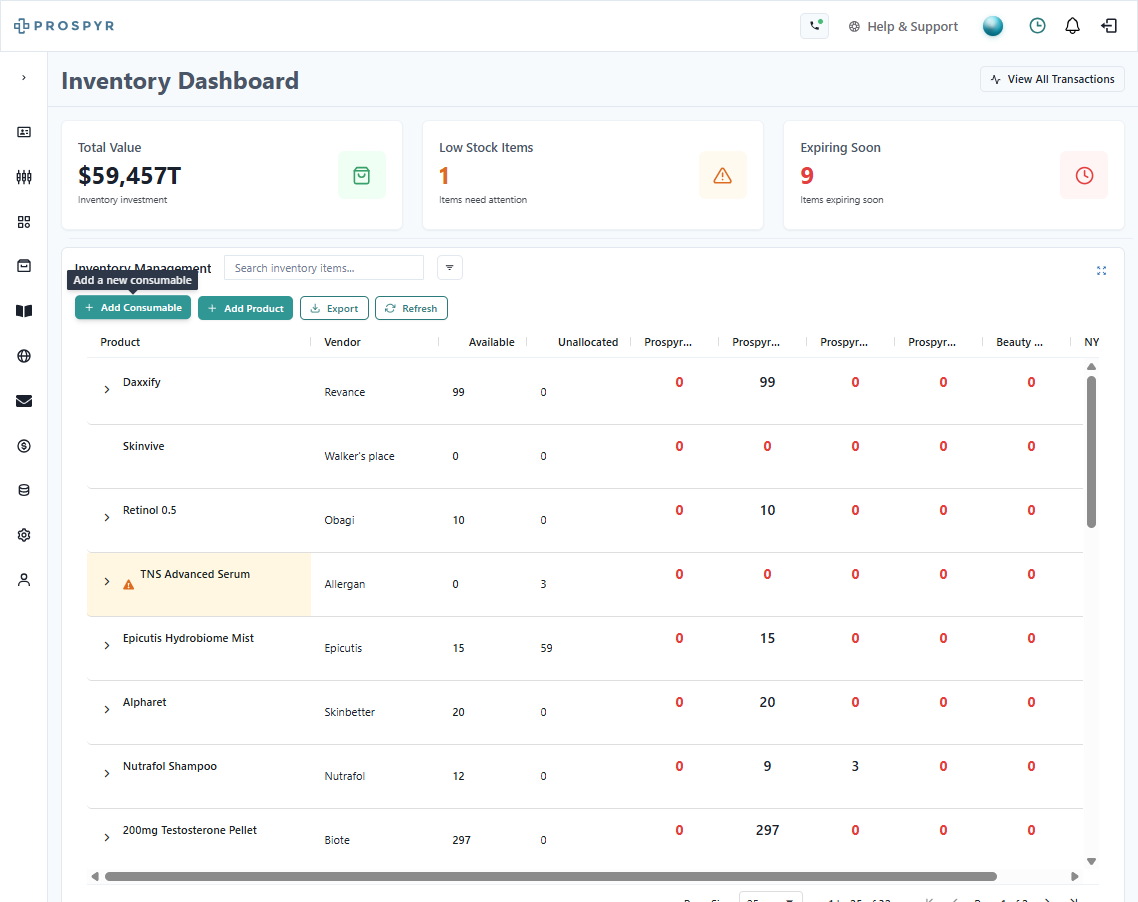1138x902 pixels.
Task: Expand the Daxxify row
Action: [x=107, y=390]
